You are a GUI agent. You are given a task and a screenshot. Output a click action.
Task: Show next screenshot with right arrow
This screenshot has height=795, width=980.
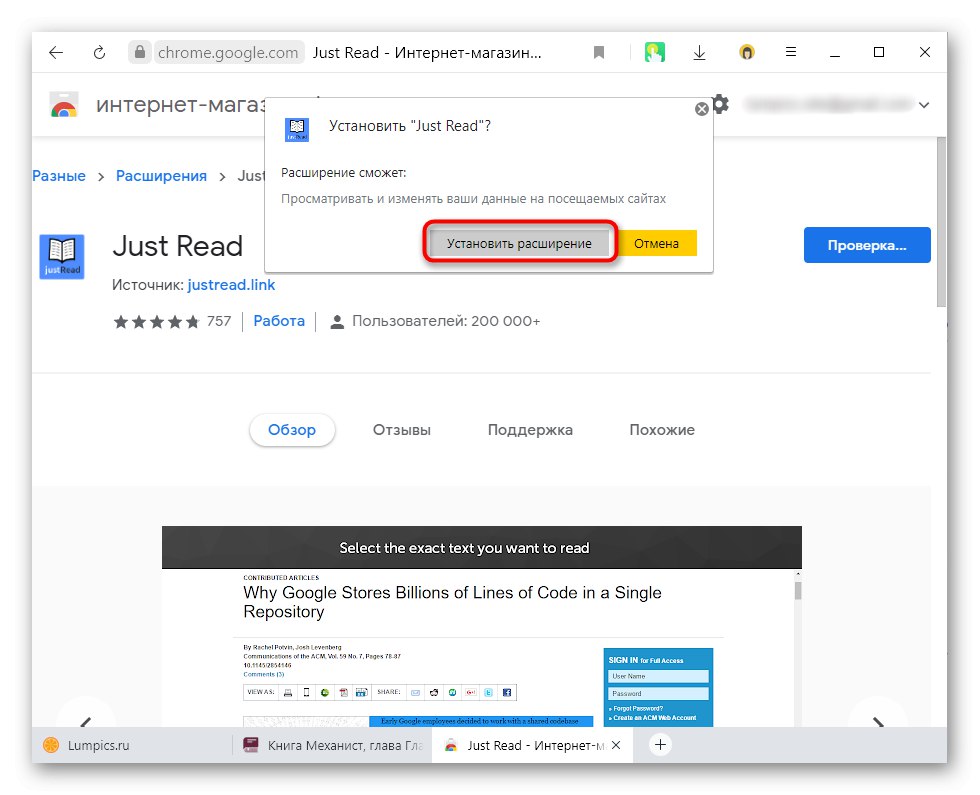tap(878, 720)
